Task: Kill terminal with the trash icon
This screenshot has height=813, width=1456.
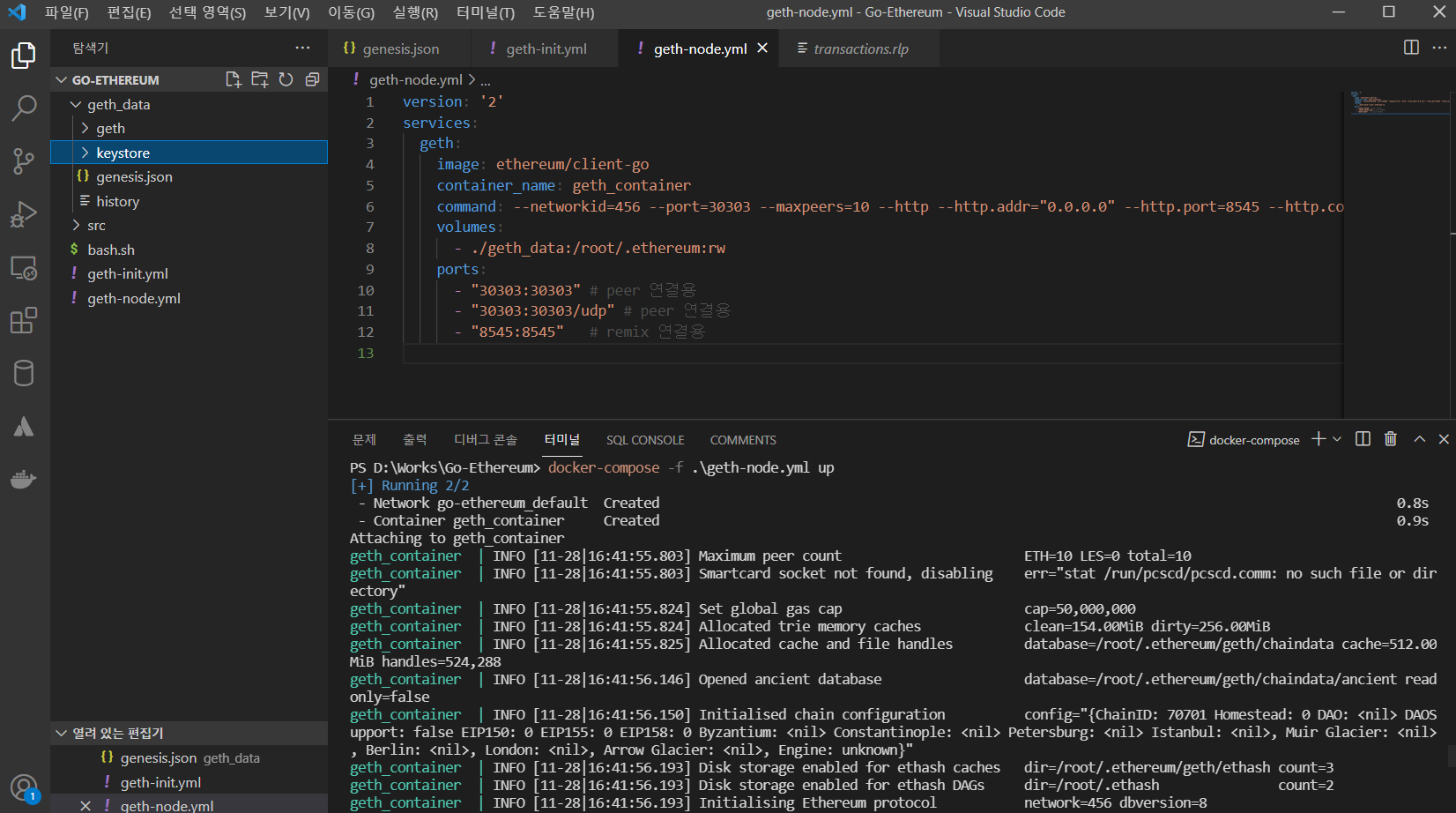Action: [1391, 439]
